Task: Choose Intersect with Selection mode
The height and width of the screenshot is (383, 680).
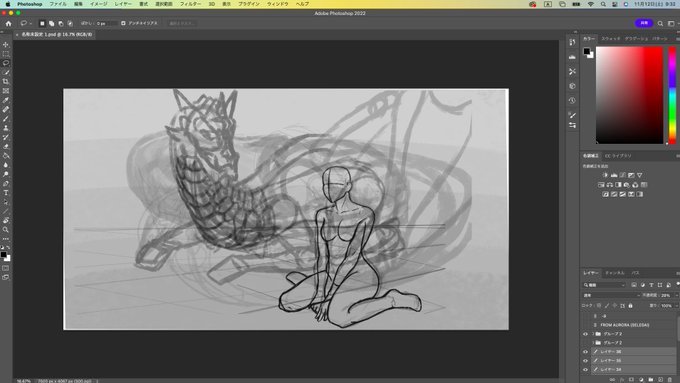Action: (x=70, y=23)
